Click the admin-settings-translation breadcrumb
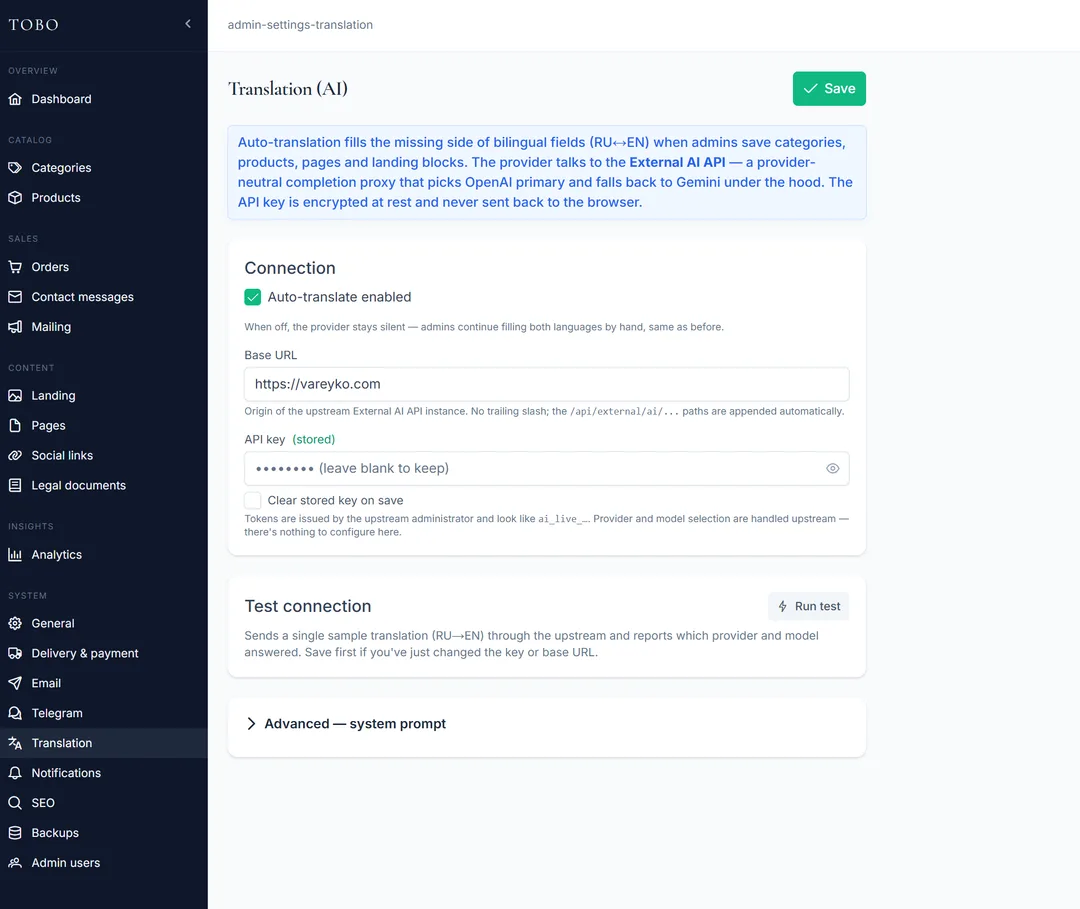The height and width of the screenshot is (909, 1080). pyautogui.click(x=300, y=25)
